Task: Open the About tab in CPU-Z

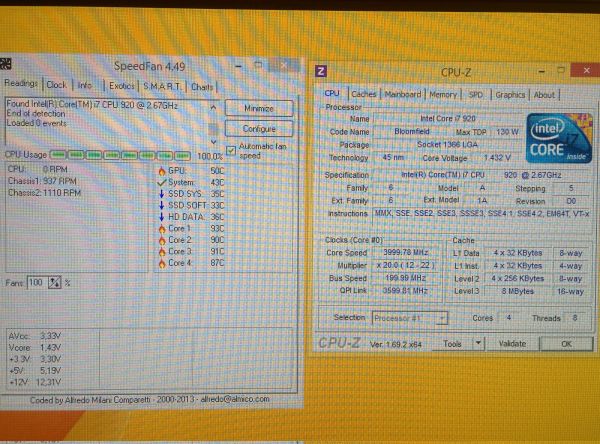Action: (x=544, y=95)
